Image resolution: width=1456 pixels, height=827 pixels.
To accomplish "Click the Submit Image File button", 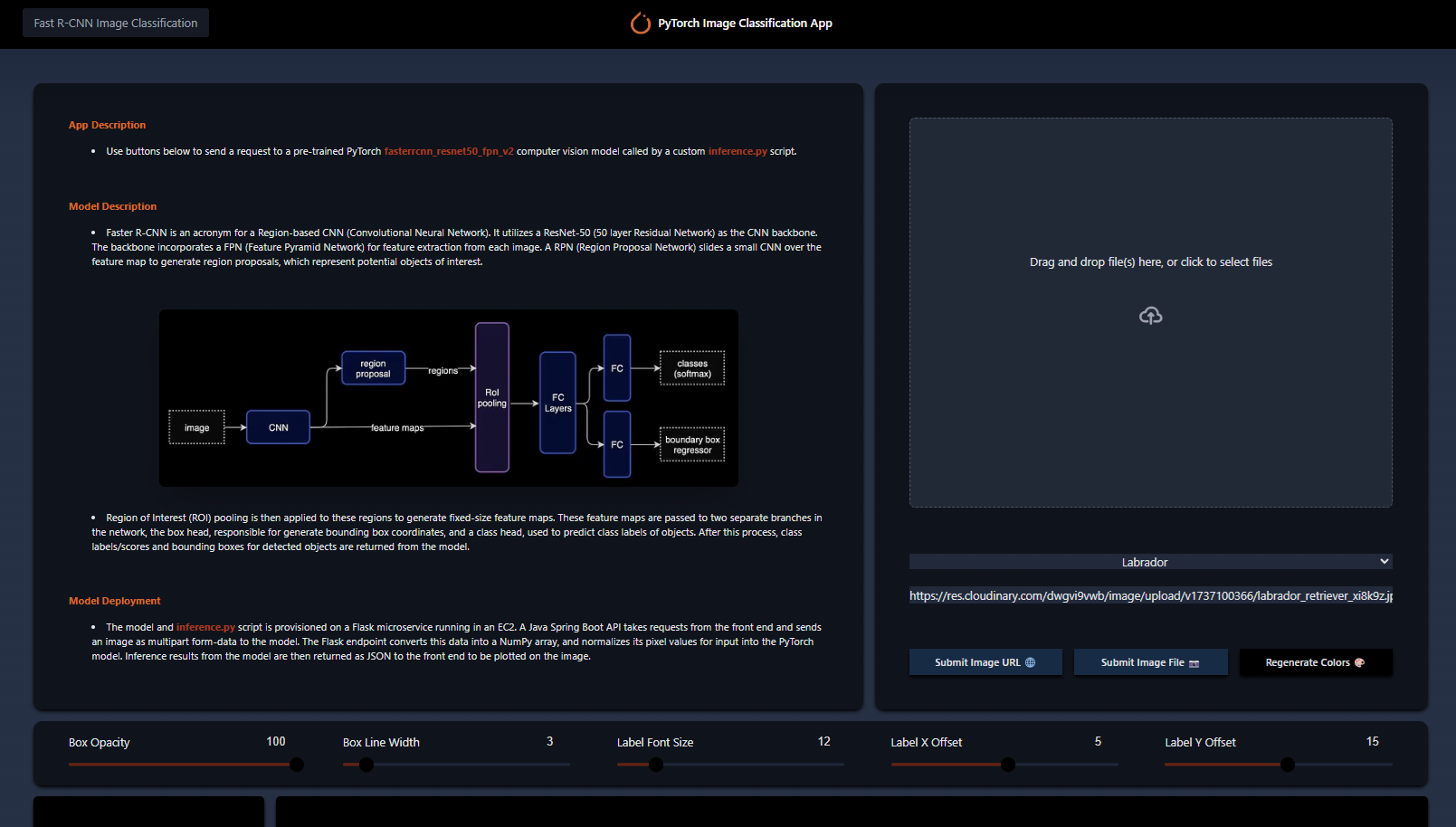I will point(1150,662).
